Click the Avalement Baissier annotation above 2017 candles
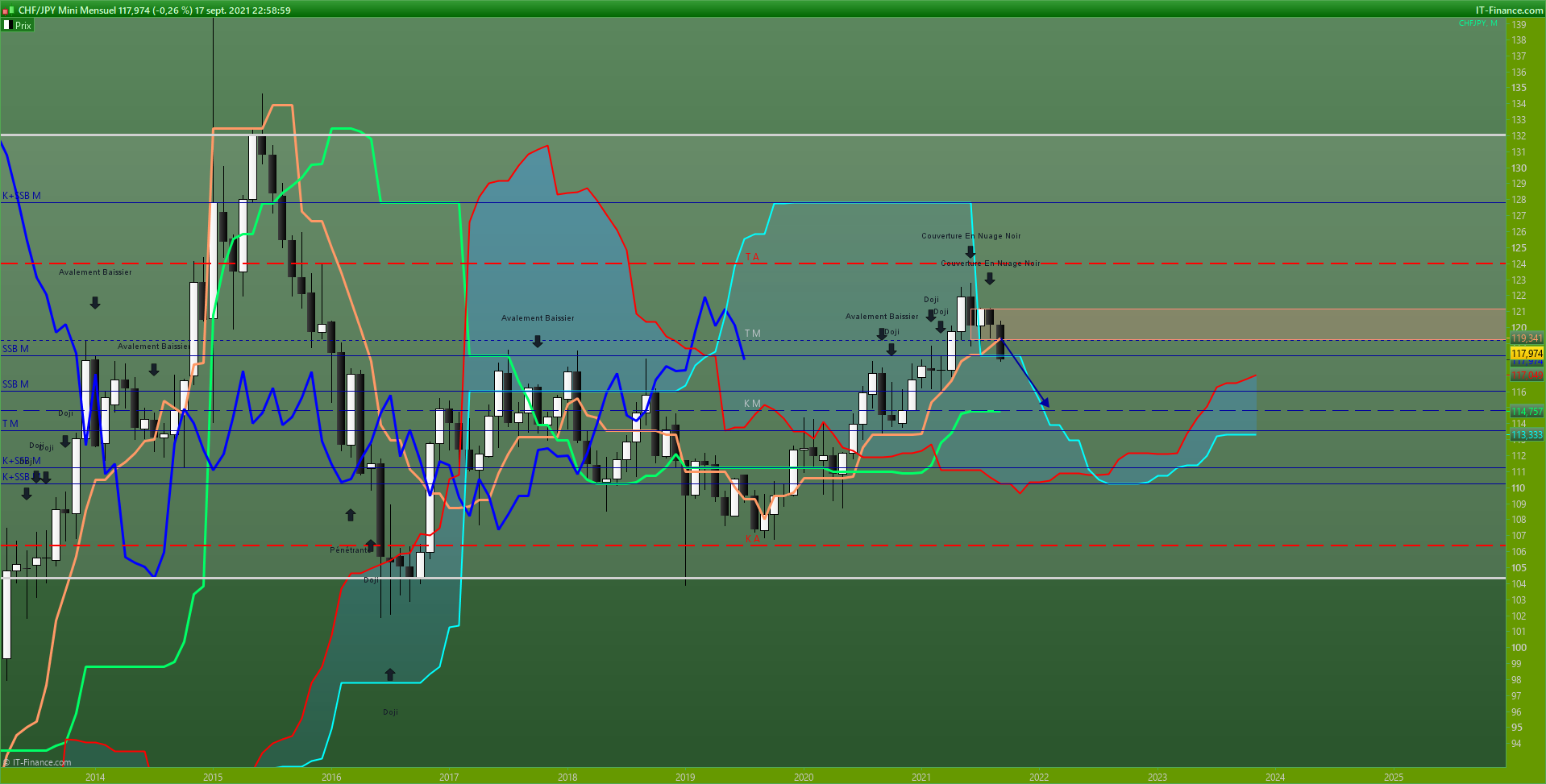Image resolution: width=1546 pixels, height=784 pixels. (x=538, y=318)
